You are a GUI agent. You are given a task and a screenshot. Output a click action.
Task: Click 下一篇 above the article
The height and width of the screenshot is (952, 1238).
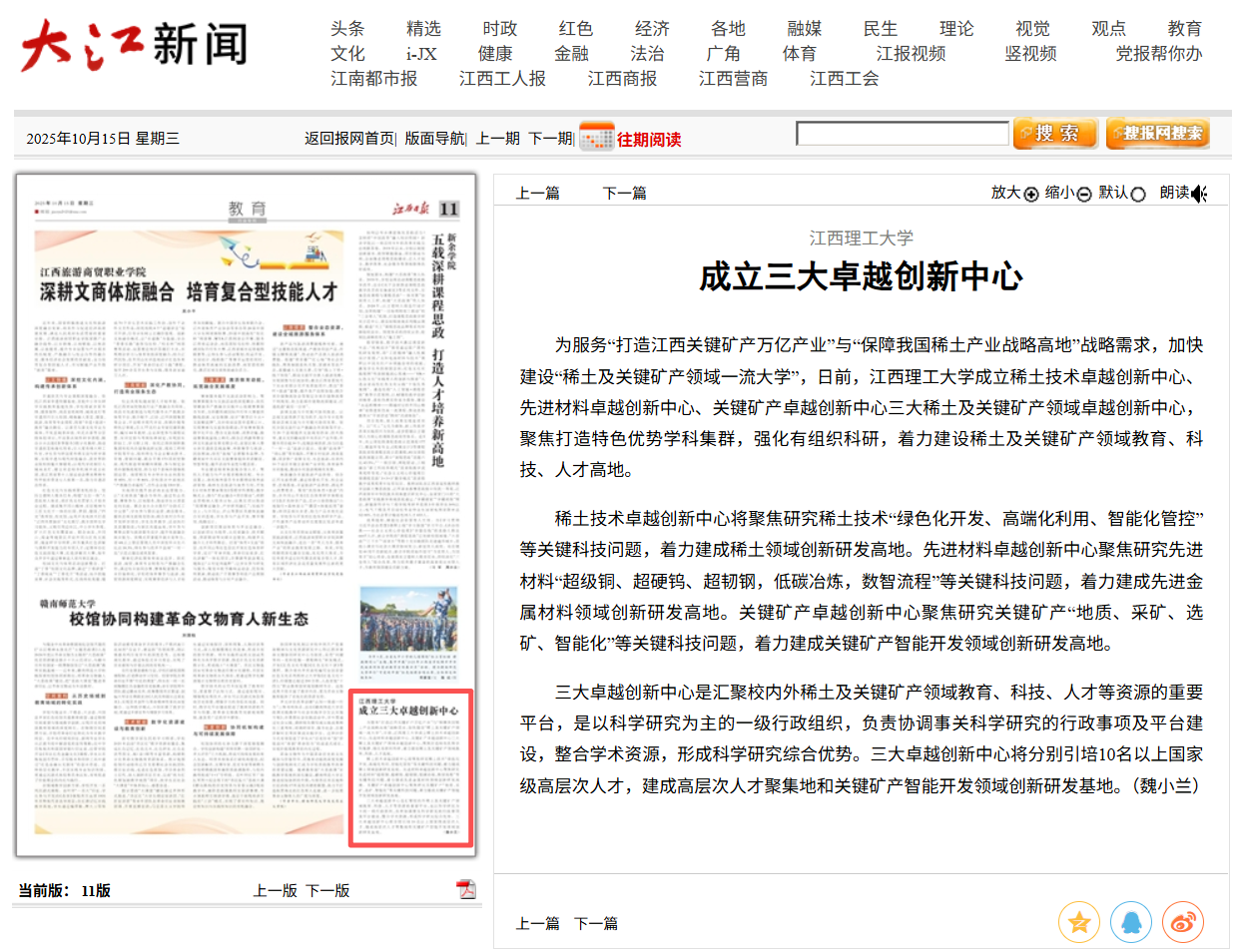coord(624,194)
